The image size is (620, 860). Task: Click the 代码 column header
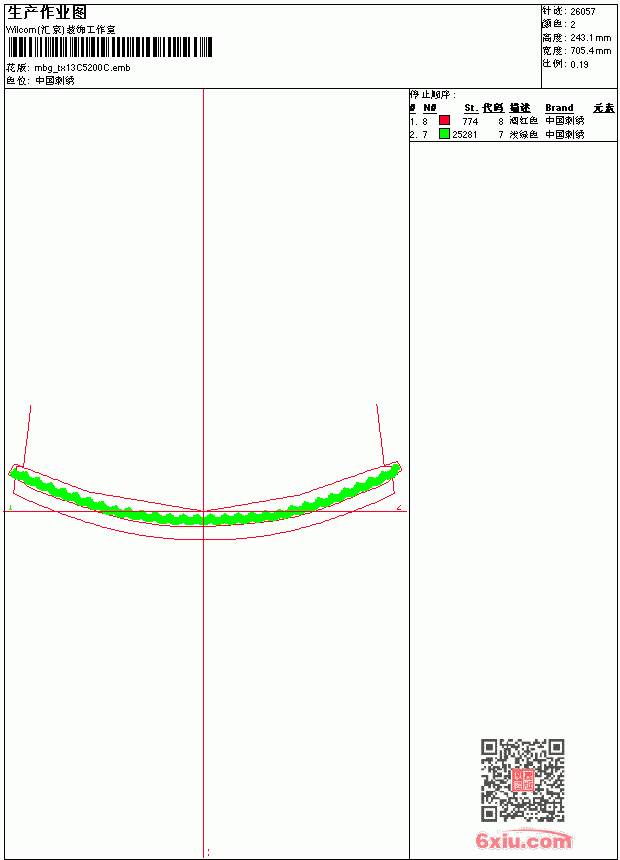pos(493,108)
